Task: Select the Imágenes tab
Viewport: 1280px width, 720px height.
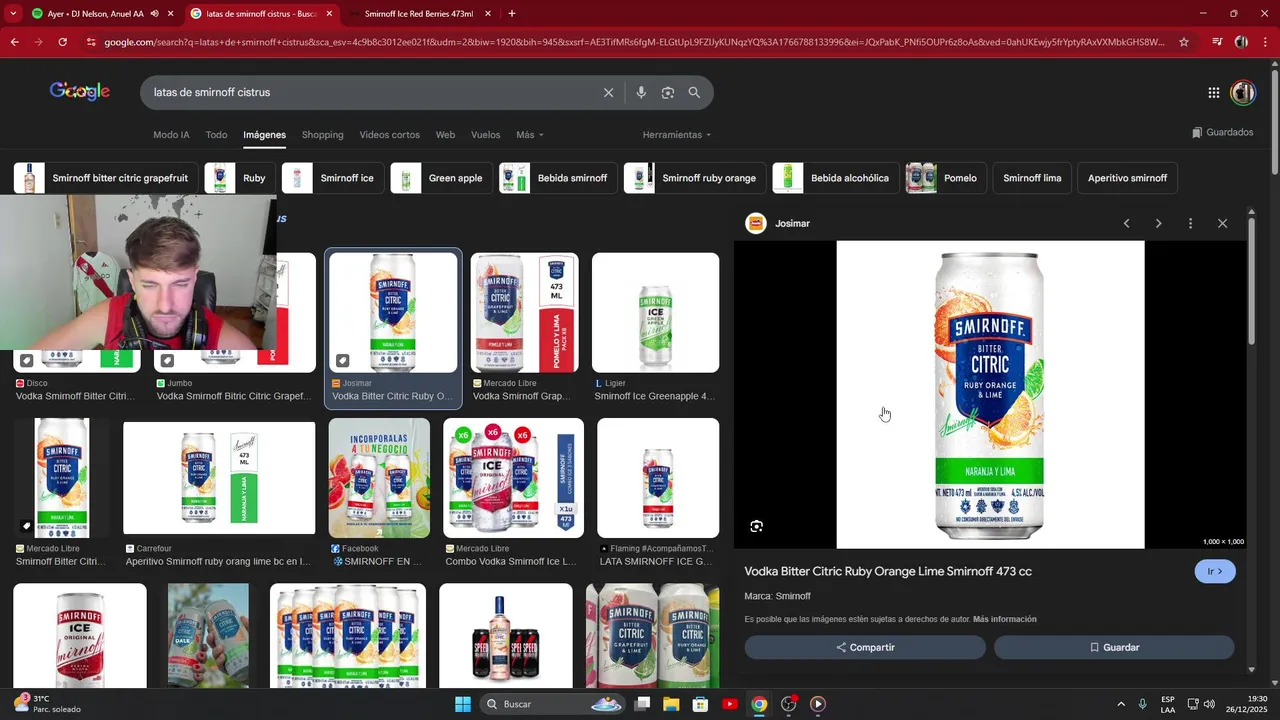Action: (264, 135)
